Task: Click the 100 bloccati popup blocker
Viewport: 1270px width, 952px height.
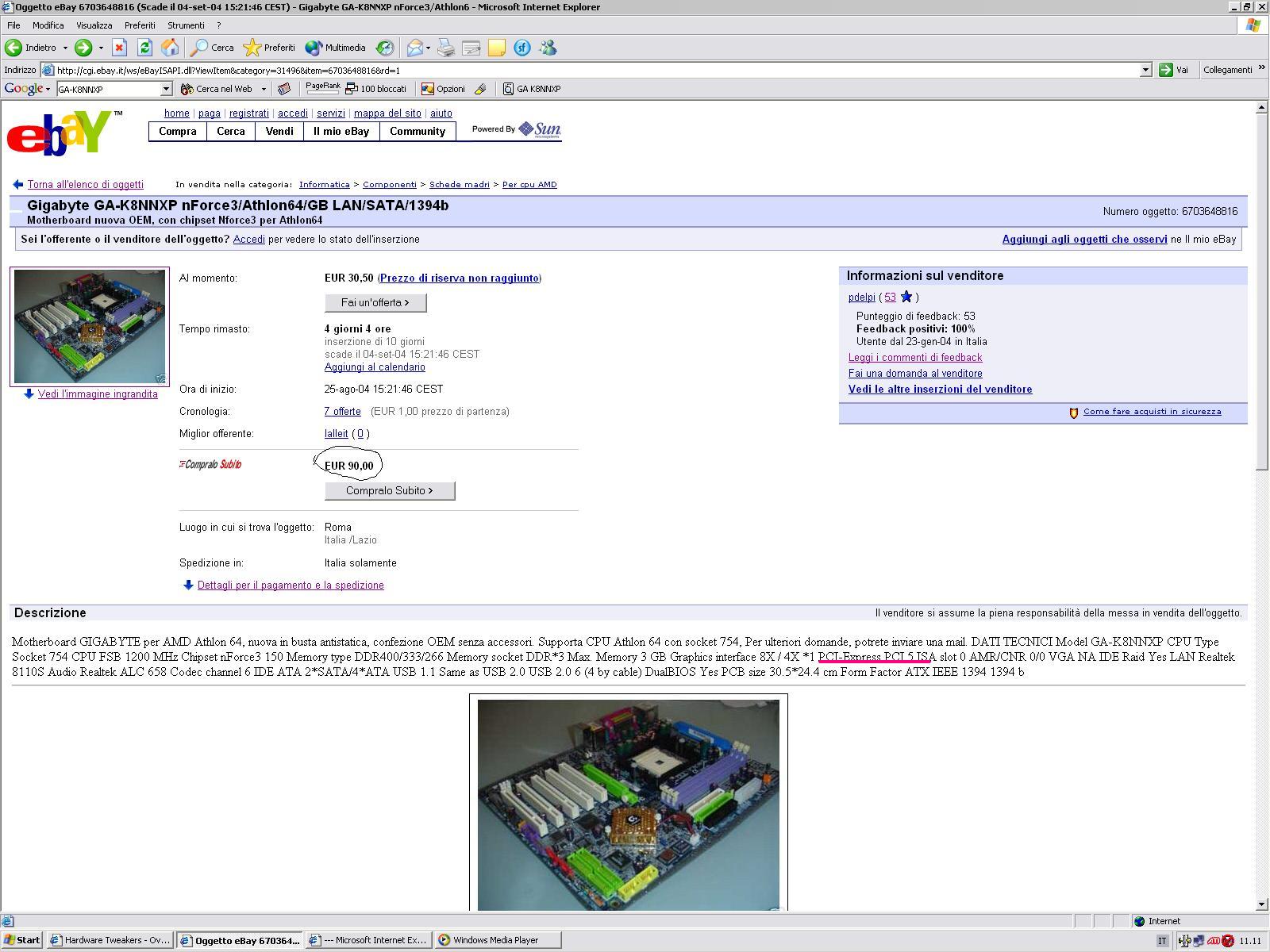Action: click(377, 89)
